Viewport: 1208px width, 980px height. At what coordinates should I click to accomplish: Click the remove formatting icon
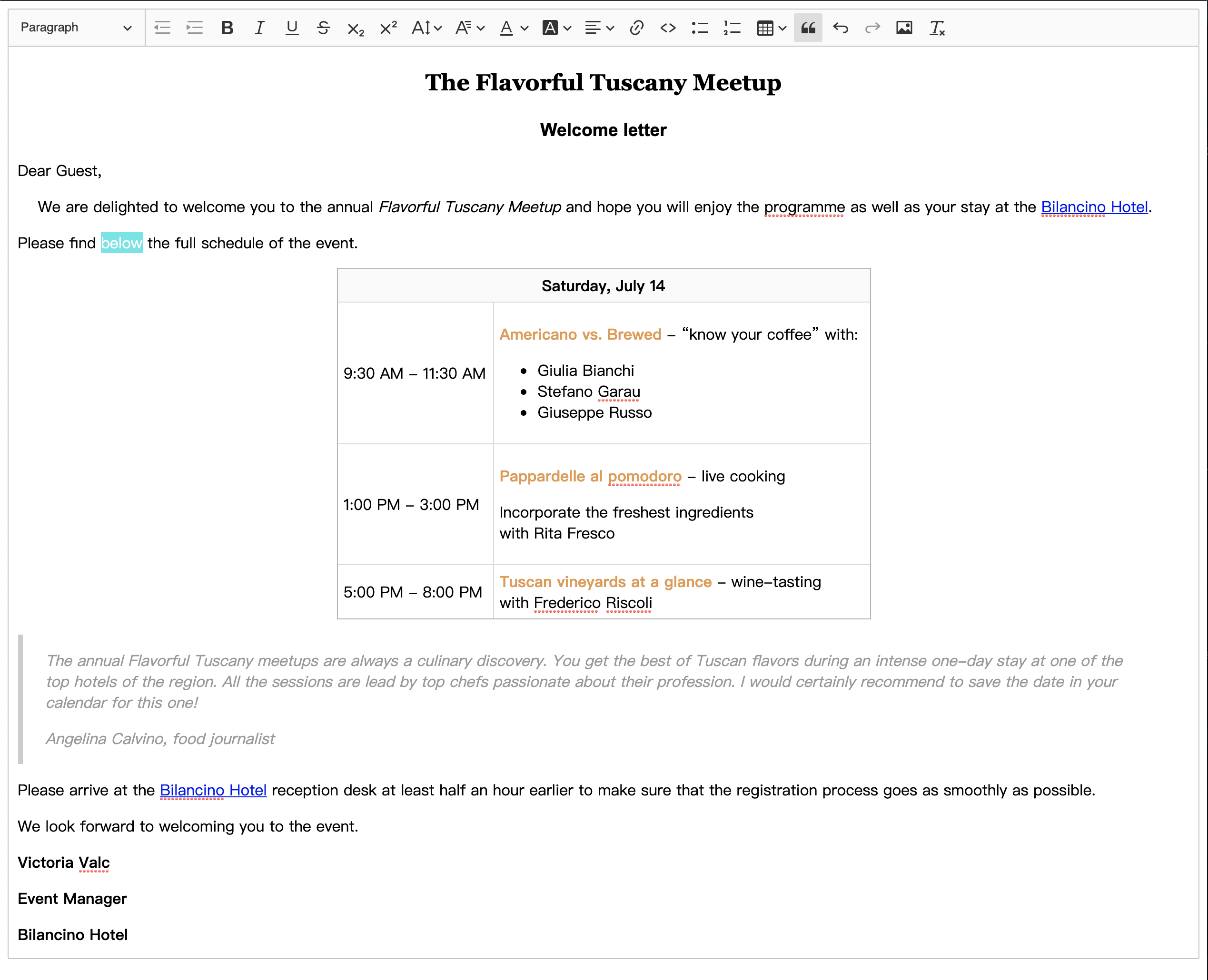[937, 28]
